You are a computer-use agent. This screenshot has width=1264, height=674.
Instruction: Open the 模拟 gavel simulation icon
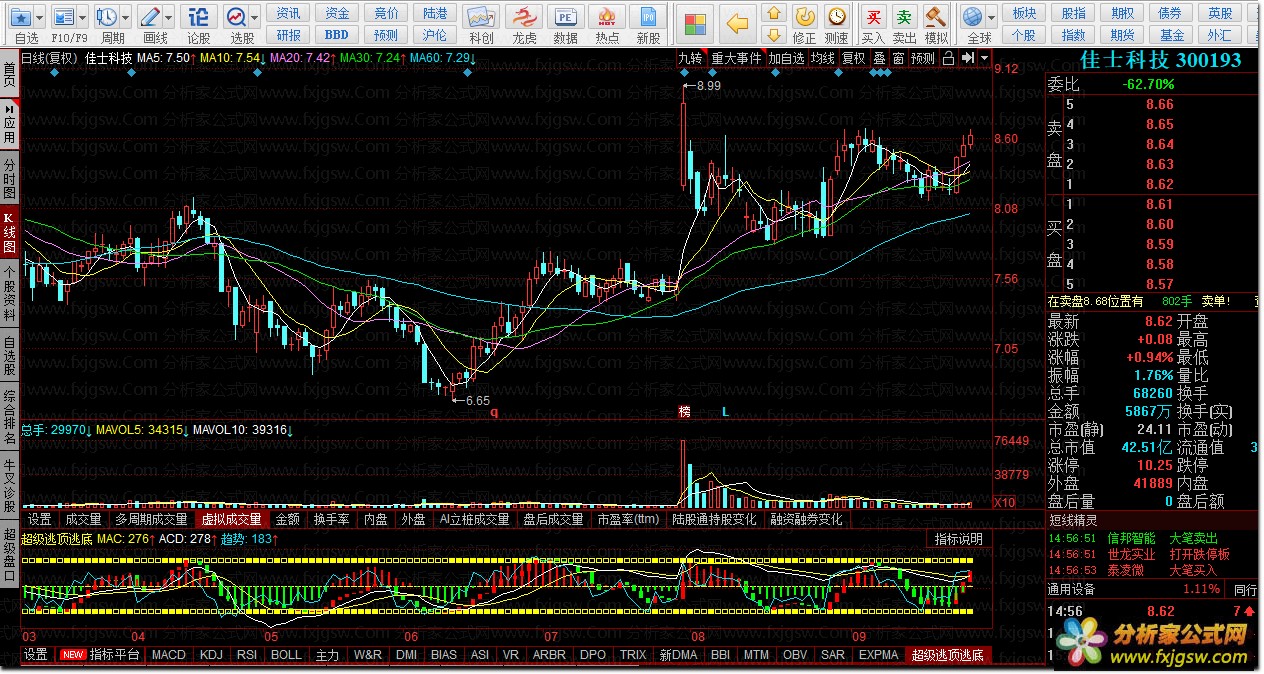(936, 16)
